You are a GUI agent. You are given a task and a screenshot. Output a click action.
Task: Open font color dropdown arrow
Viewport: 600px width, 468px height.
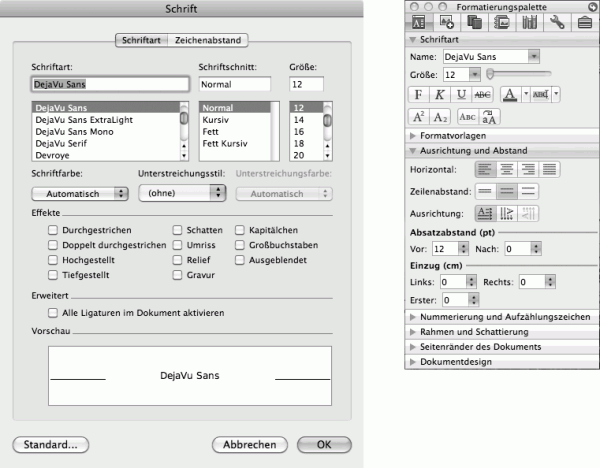pyautogui.click(x=526, y=94)
